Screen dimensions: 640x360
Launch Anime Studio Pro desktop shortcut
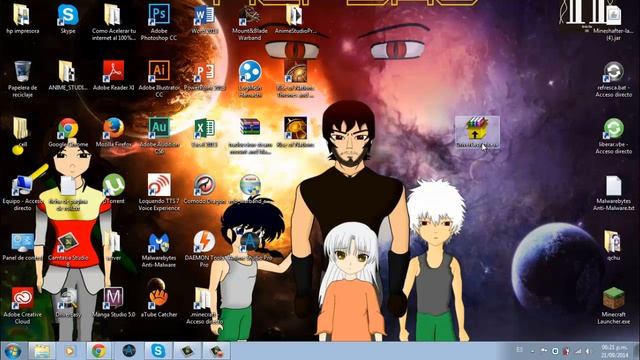pos(250,246)
